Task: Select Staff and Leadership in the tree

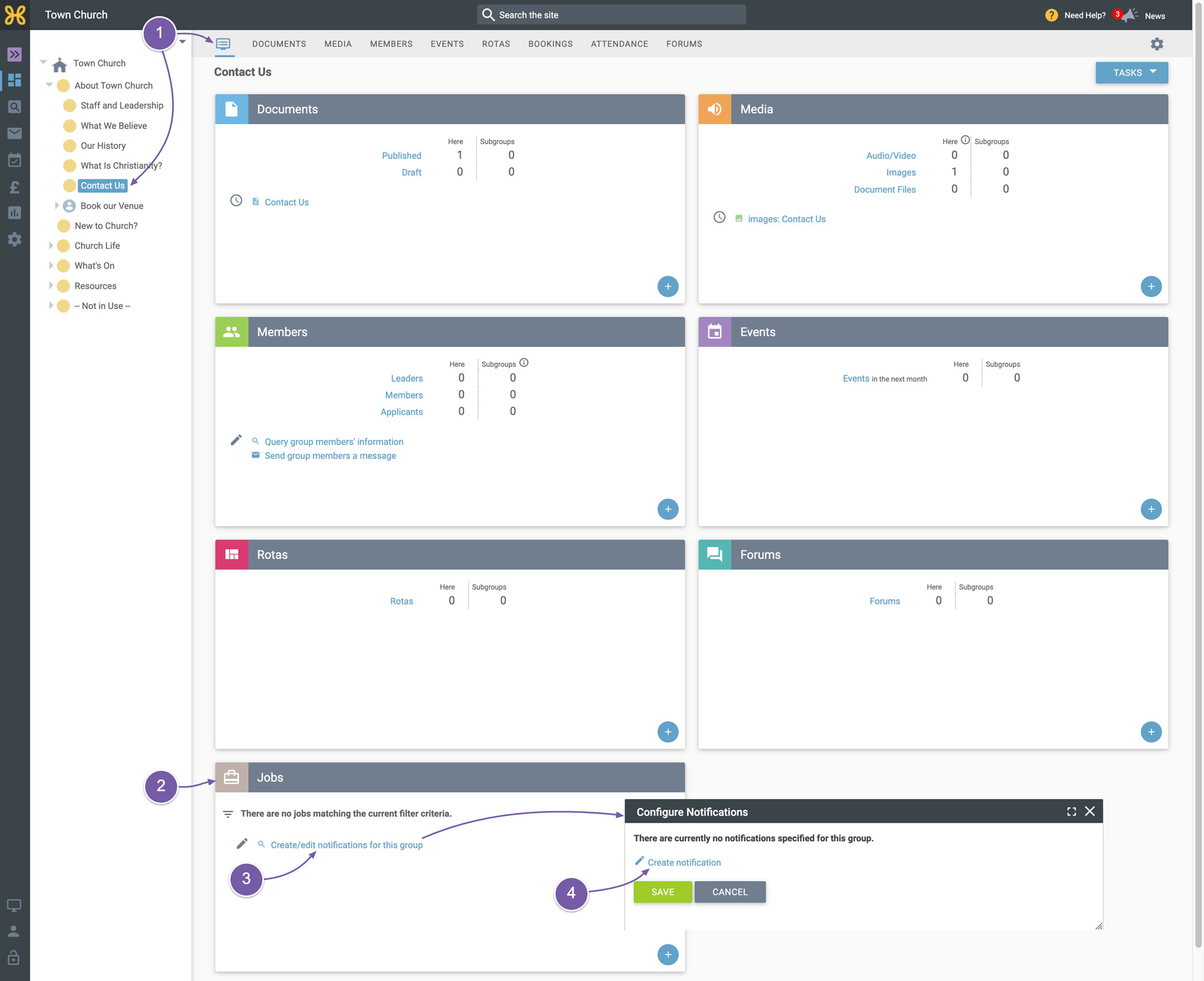Action: (122, 105)
